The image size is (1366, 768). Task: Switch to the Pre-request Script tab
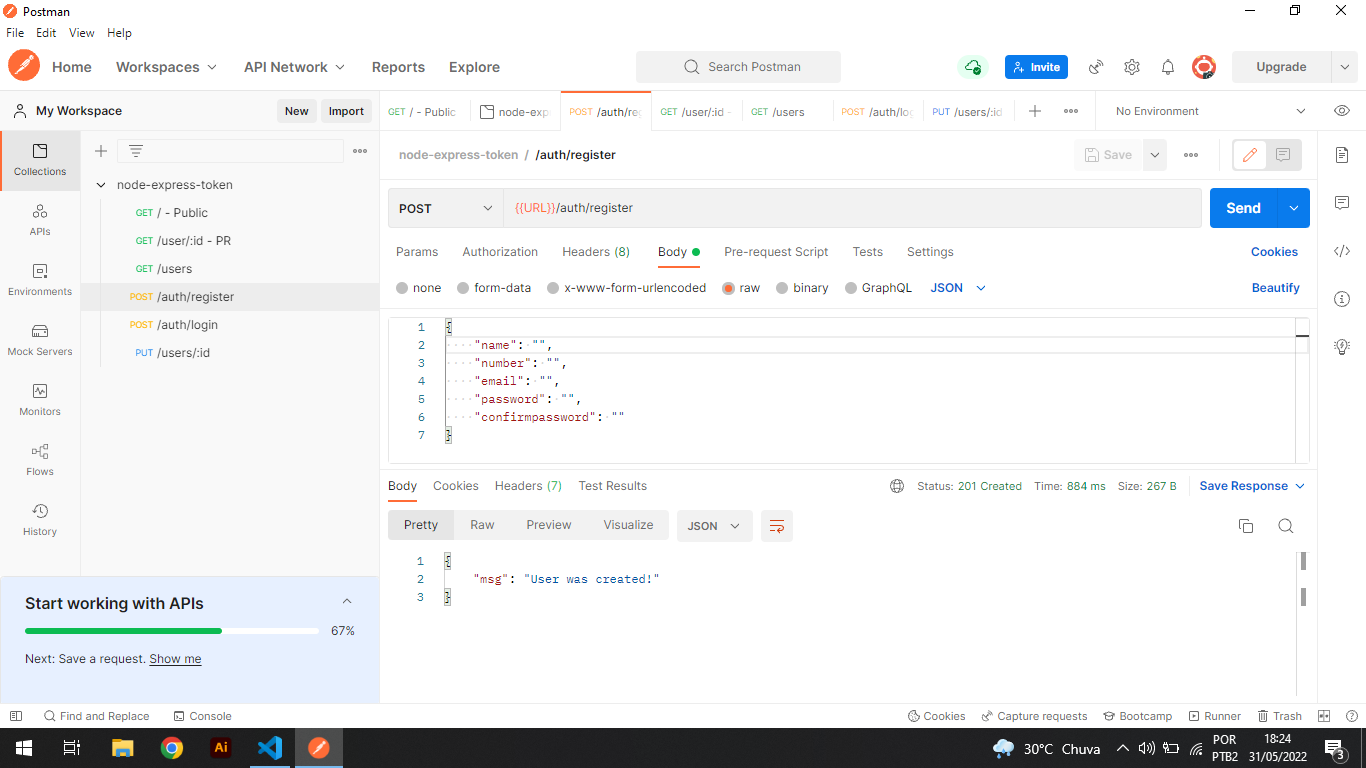coord(776,252)
